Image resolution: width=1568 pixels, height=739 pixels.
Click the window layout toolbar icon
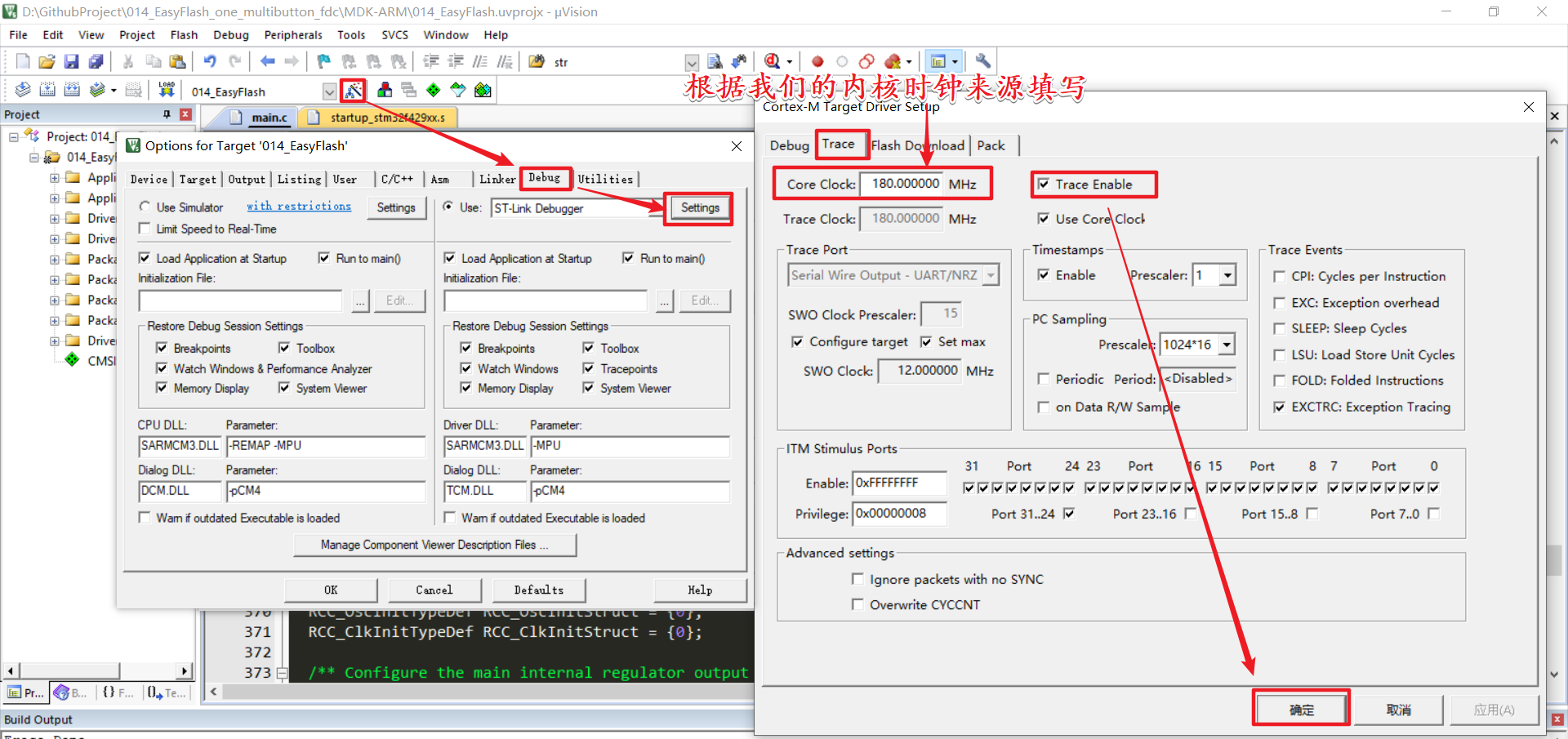(938, 61)
